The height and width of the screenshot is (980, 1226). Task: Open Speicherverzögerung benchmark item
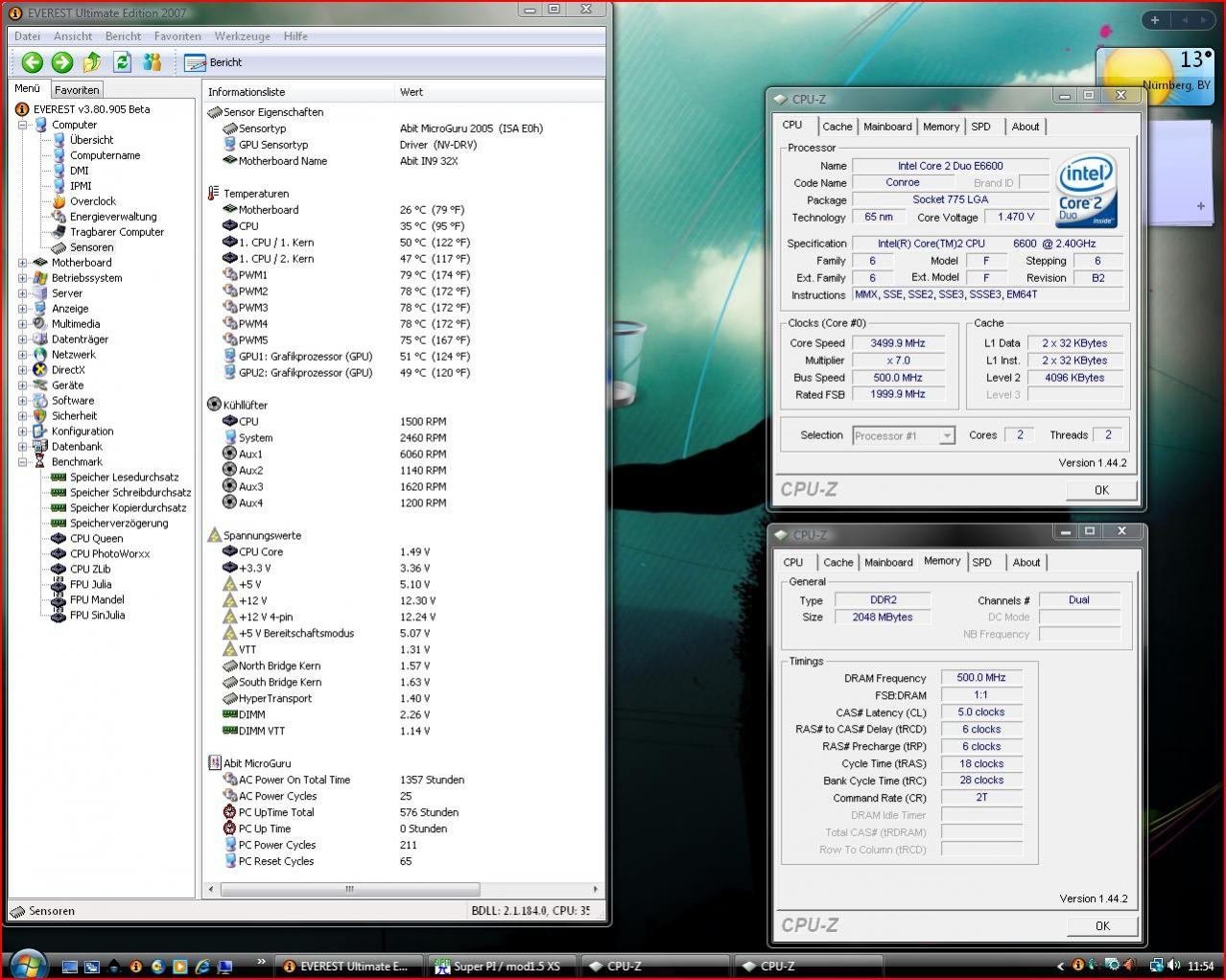[x=118, y=524]
